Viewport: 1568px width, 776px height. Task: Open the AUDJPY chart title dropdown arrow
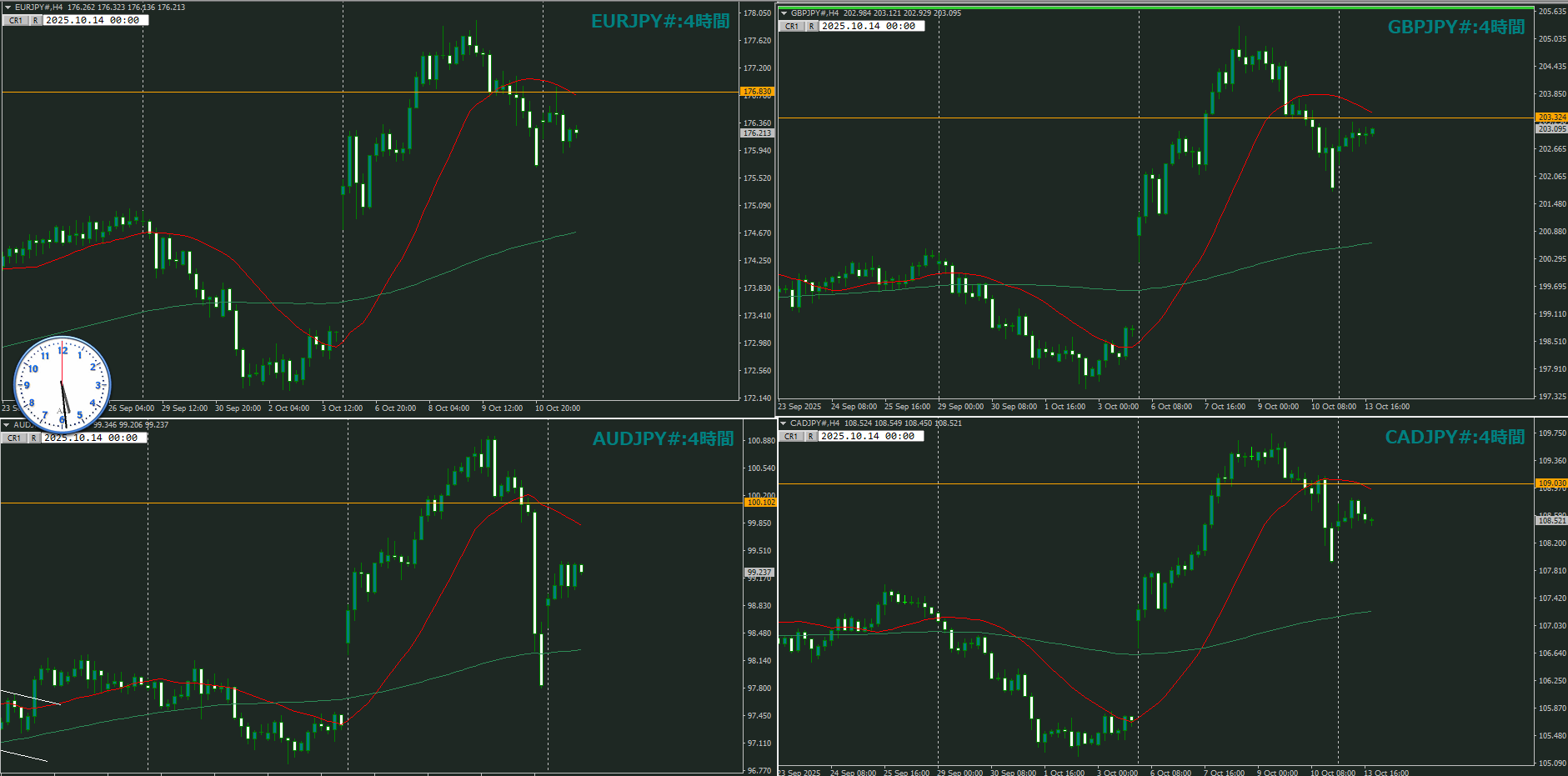[x=7, y=425]
